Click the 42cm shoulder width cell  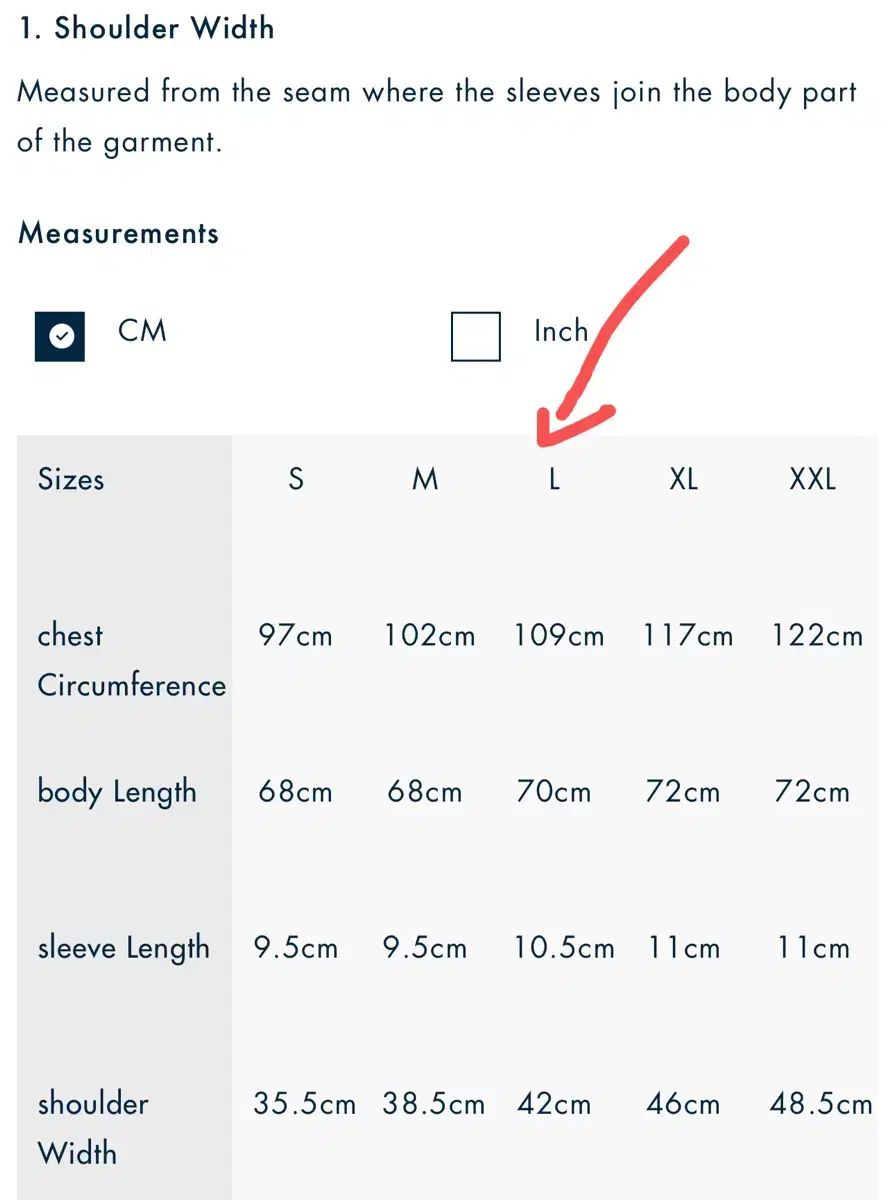554,1105
